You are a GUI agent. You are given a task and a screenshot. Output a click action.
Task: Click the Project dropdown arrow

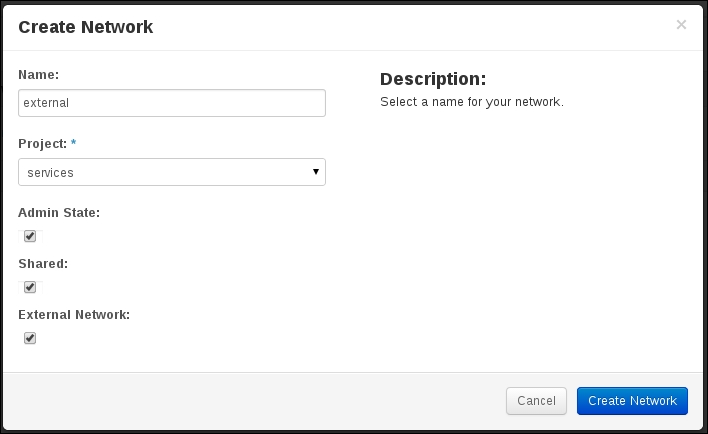click(316, 172)
